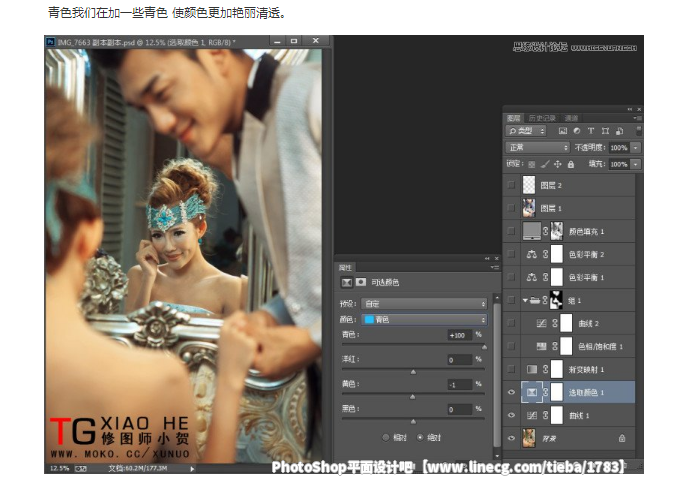Click the selective color icon in properties panel
The height and width of the screenshot is (486, 680).
coord(347,282)
